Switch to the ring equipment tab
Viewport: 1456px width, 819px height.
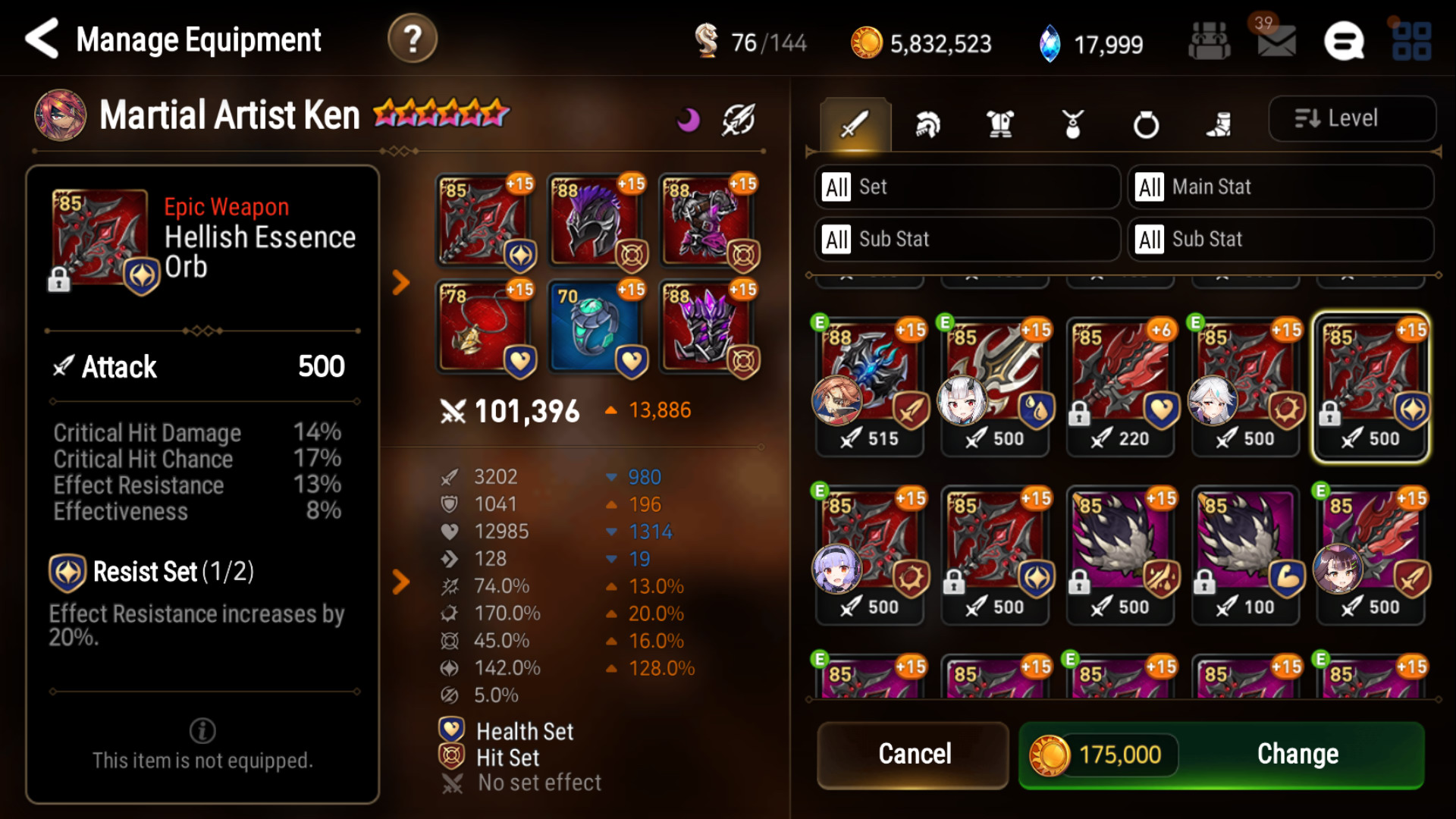1146,124
